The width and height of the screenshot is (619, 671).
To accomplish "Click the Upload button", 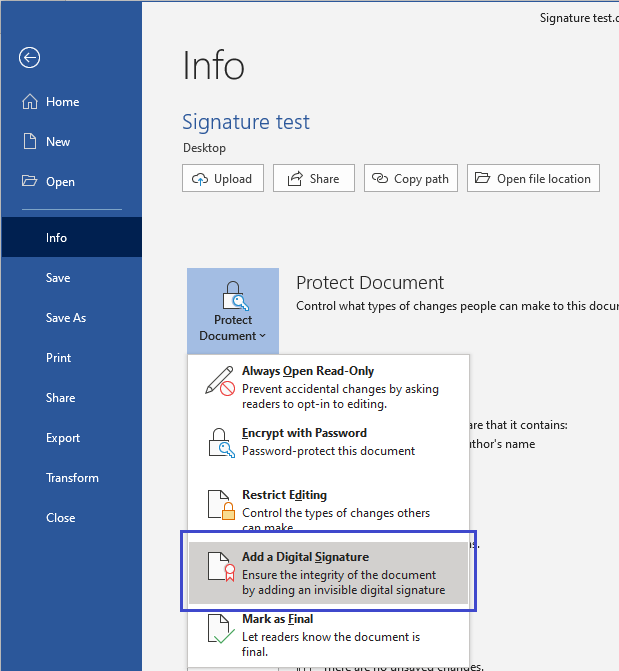I will coord(223,178).
